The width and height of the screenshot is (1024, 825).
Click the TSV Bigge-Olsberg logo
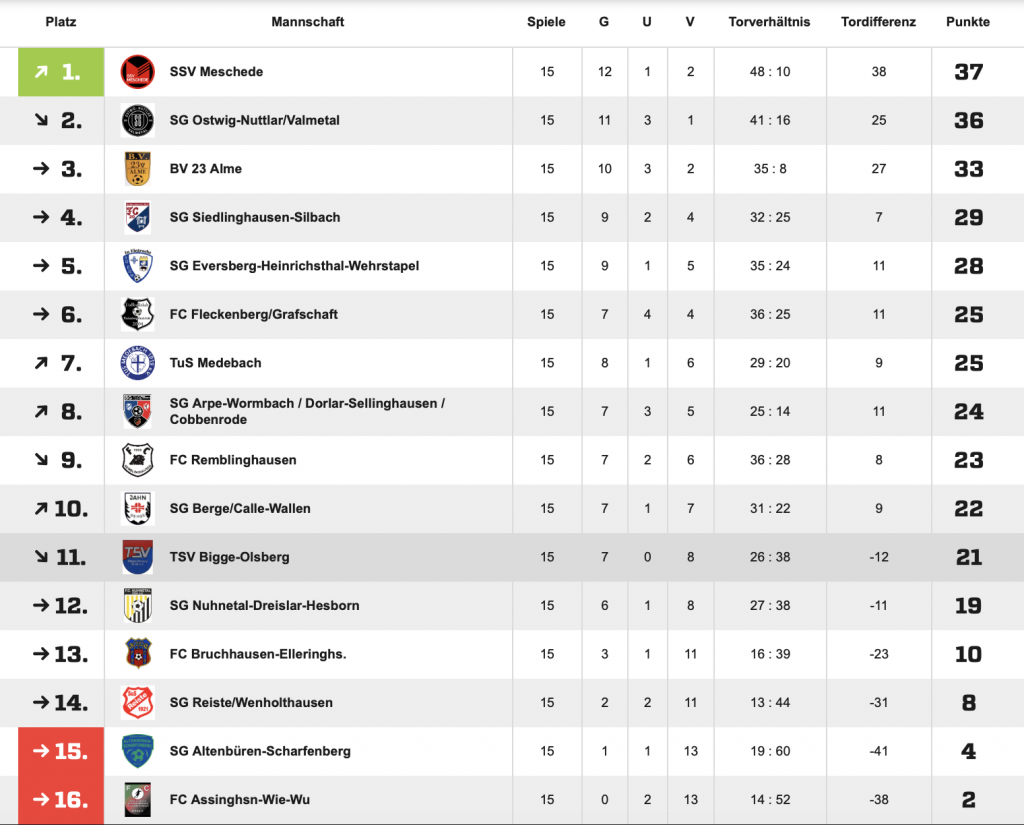(x=137, y=557)
